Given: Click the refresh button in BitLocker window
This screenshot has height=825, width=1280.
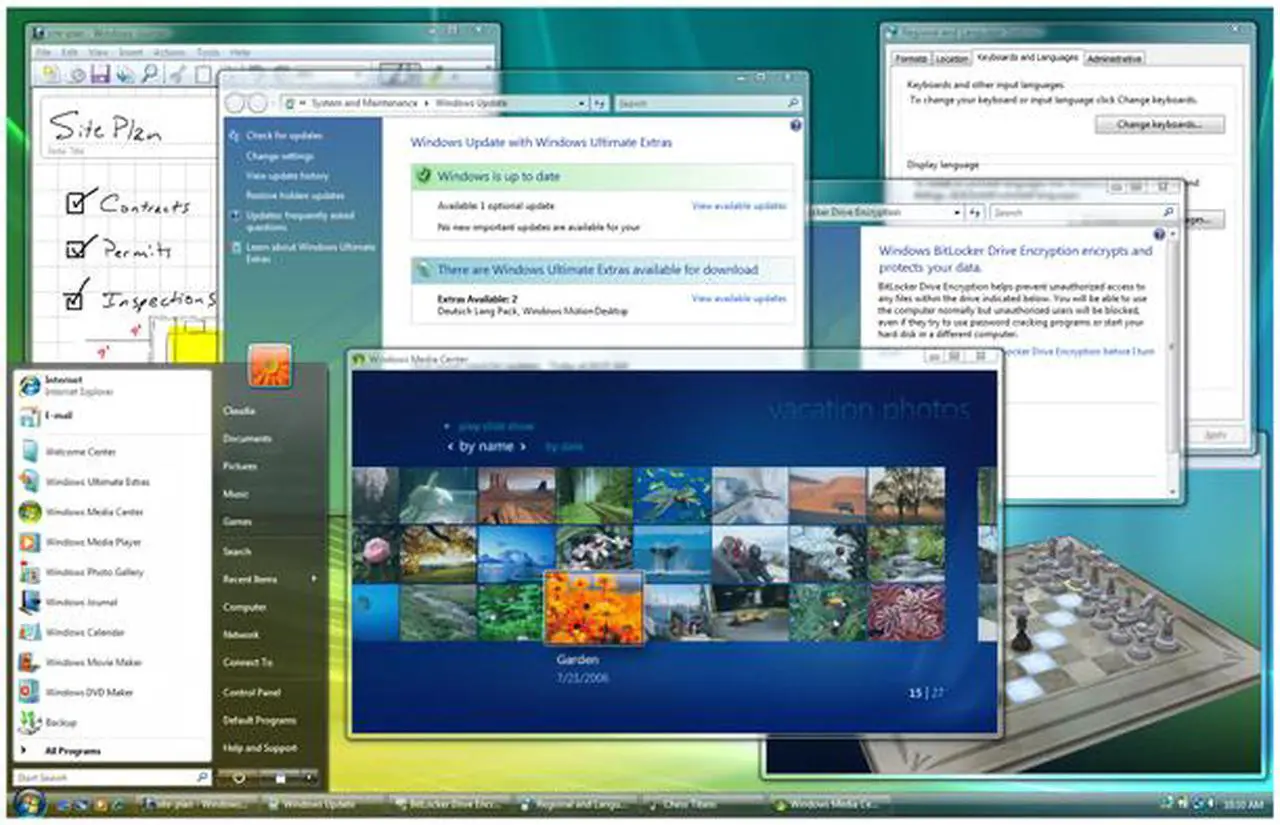Looking at the screenshot, I should (x=976, y=213).
